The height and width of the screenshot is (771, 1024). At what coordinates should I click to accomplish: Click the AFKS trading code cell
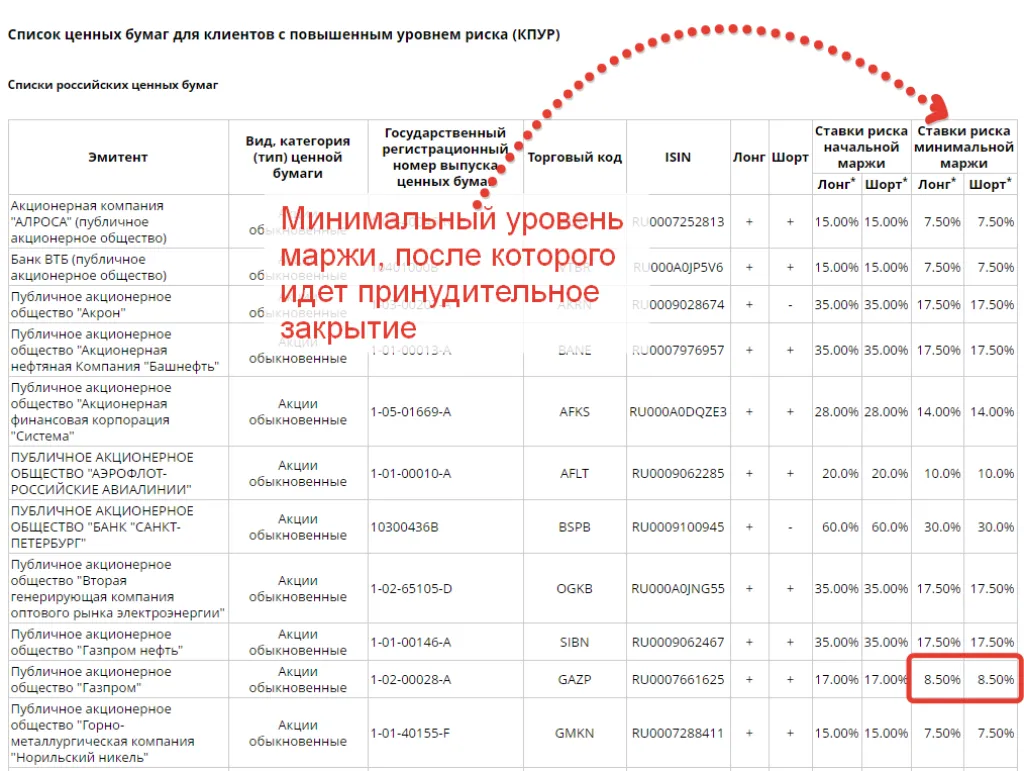pyautogui.click(x=575, y=412)
